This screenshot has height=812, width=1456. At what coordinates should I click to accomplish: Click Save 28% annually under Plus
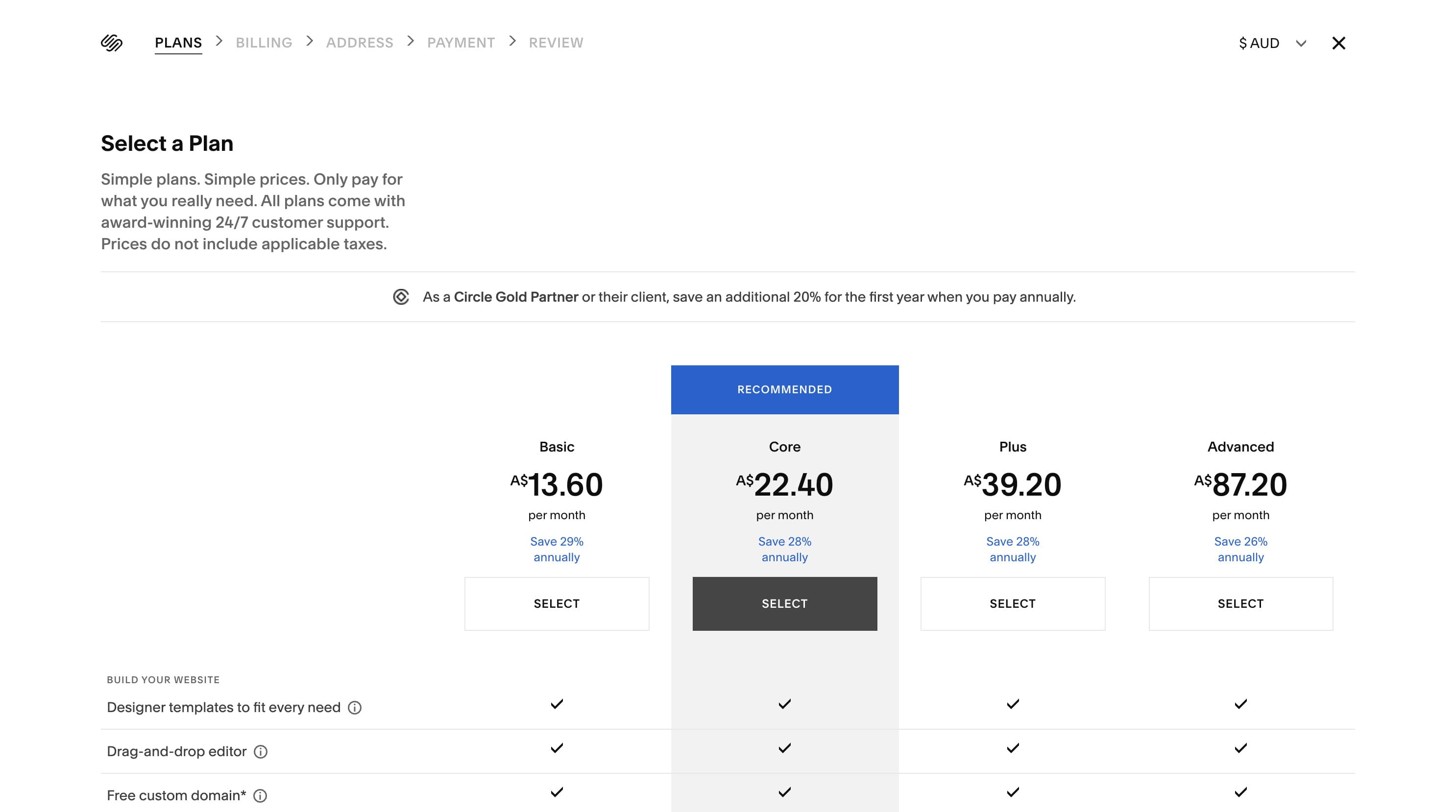(x=1012, y=549)
